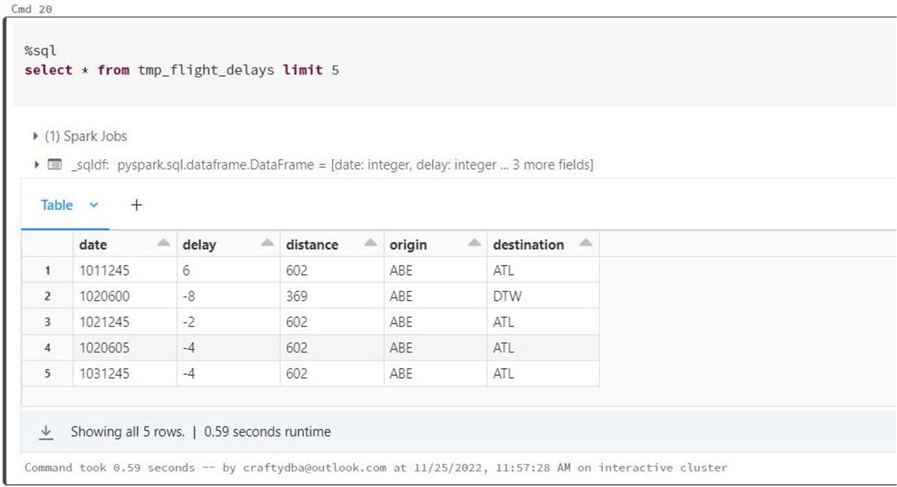Click the plus icon to add visualization
The height and width of the screenshot is (487, 897).
(x=136, y=205)
